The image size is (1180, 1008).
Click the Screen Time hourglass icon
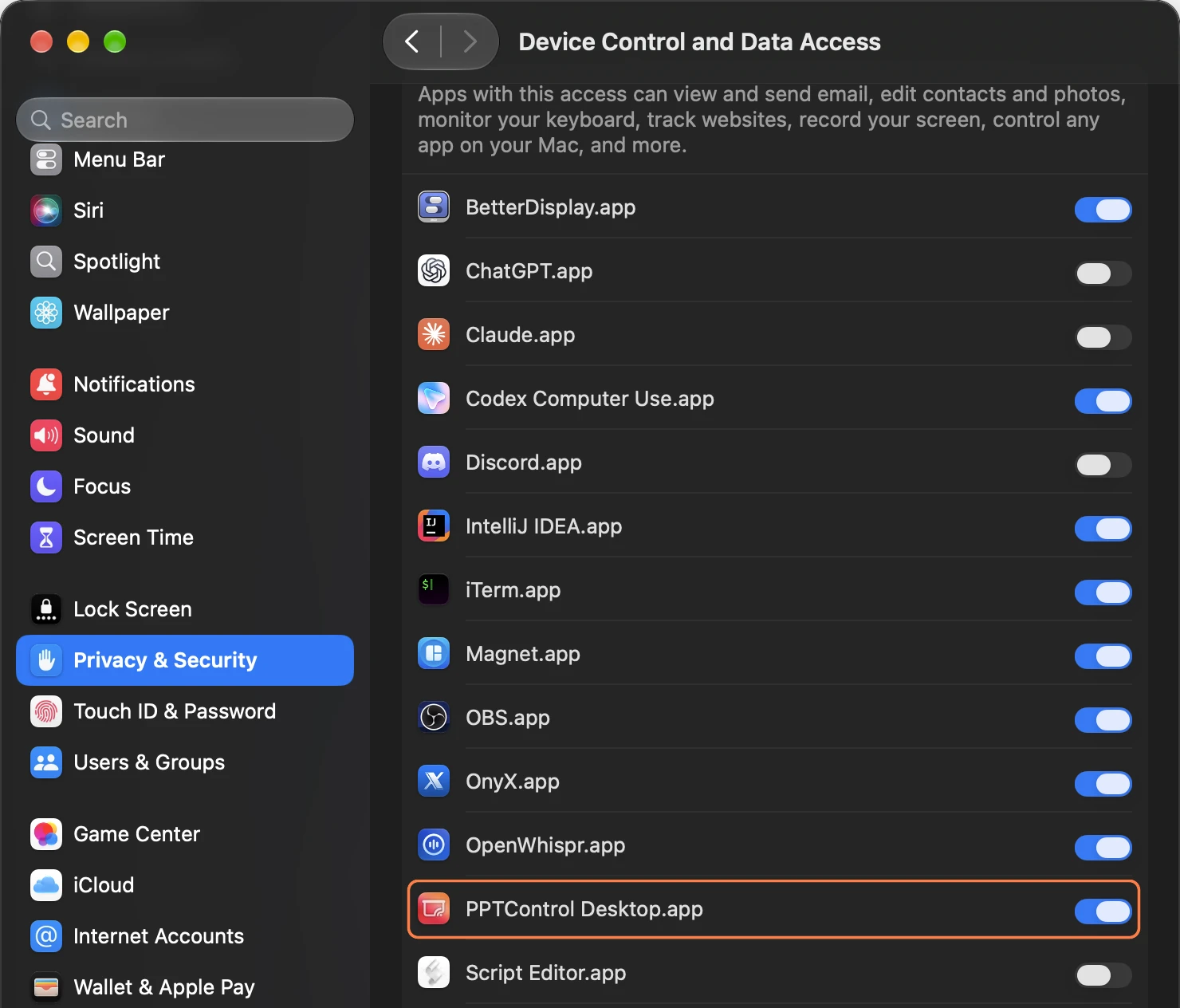[46, 537]
